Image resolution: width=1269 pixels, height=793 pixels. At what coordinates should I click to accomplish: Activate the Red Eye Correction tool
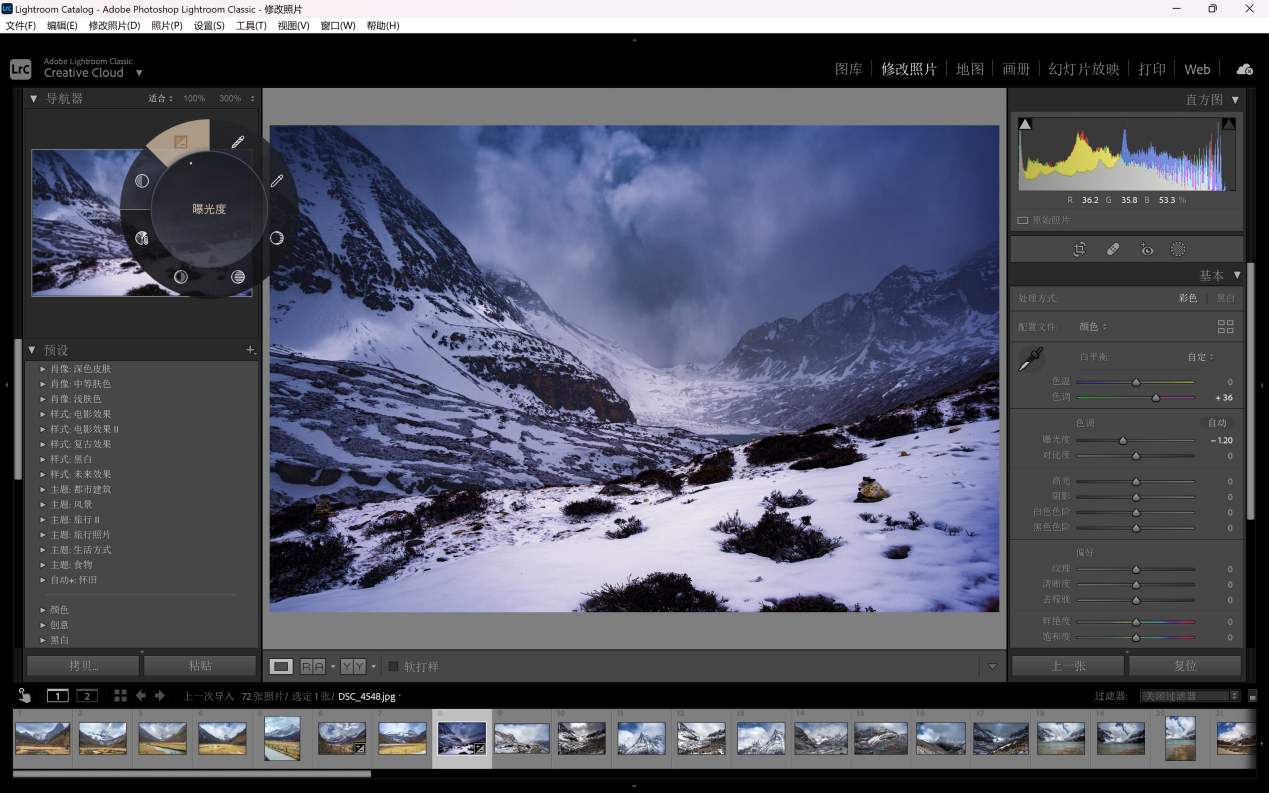click(x=1146, y=250)
